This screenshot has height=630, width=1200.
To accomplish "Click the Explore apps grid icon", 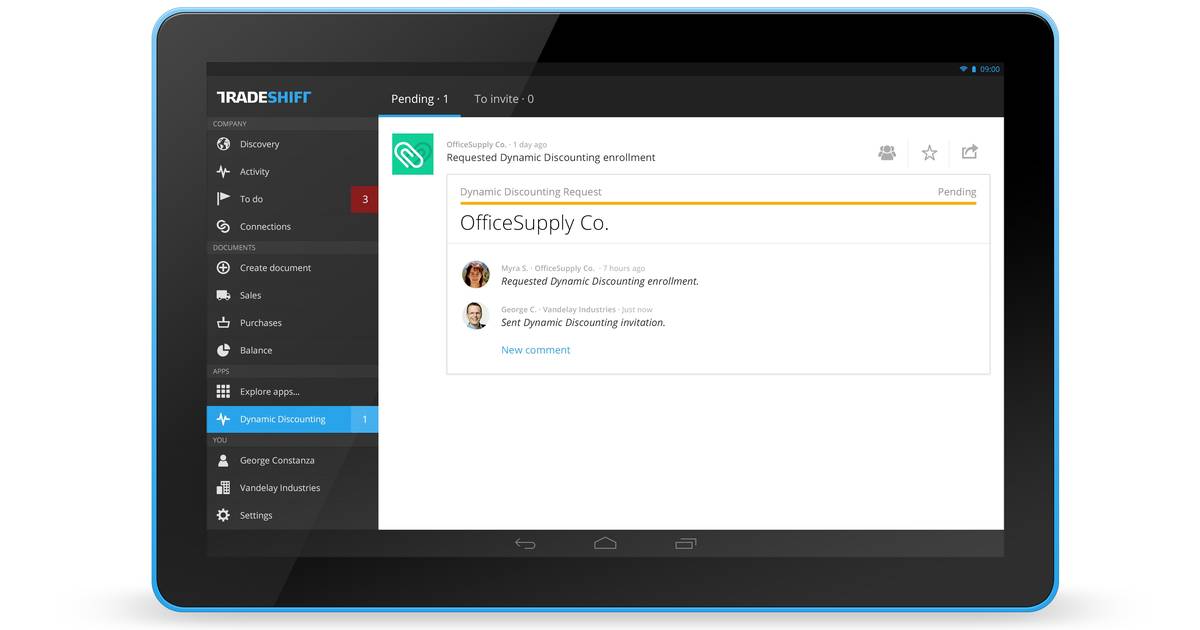I will click(x=223, y=392).
